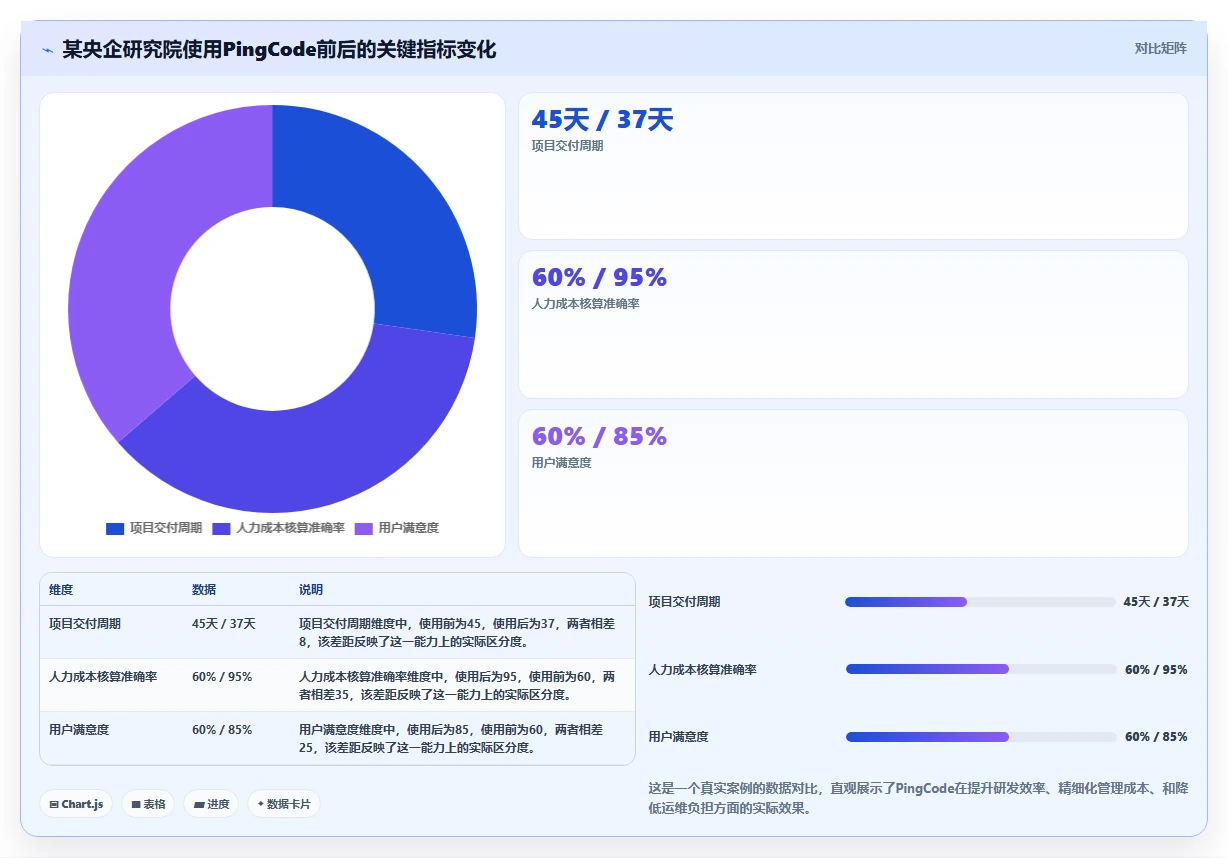
Task: Click the 项目交付周期 progress bar
Action: (980, 602)
